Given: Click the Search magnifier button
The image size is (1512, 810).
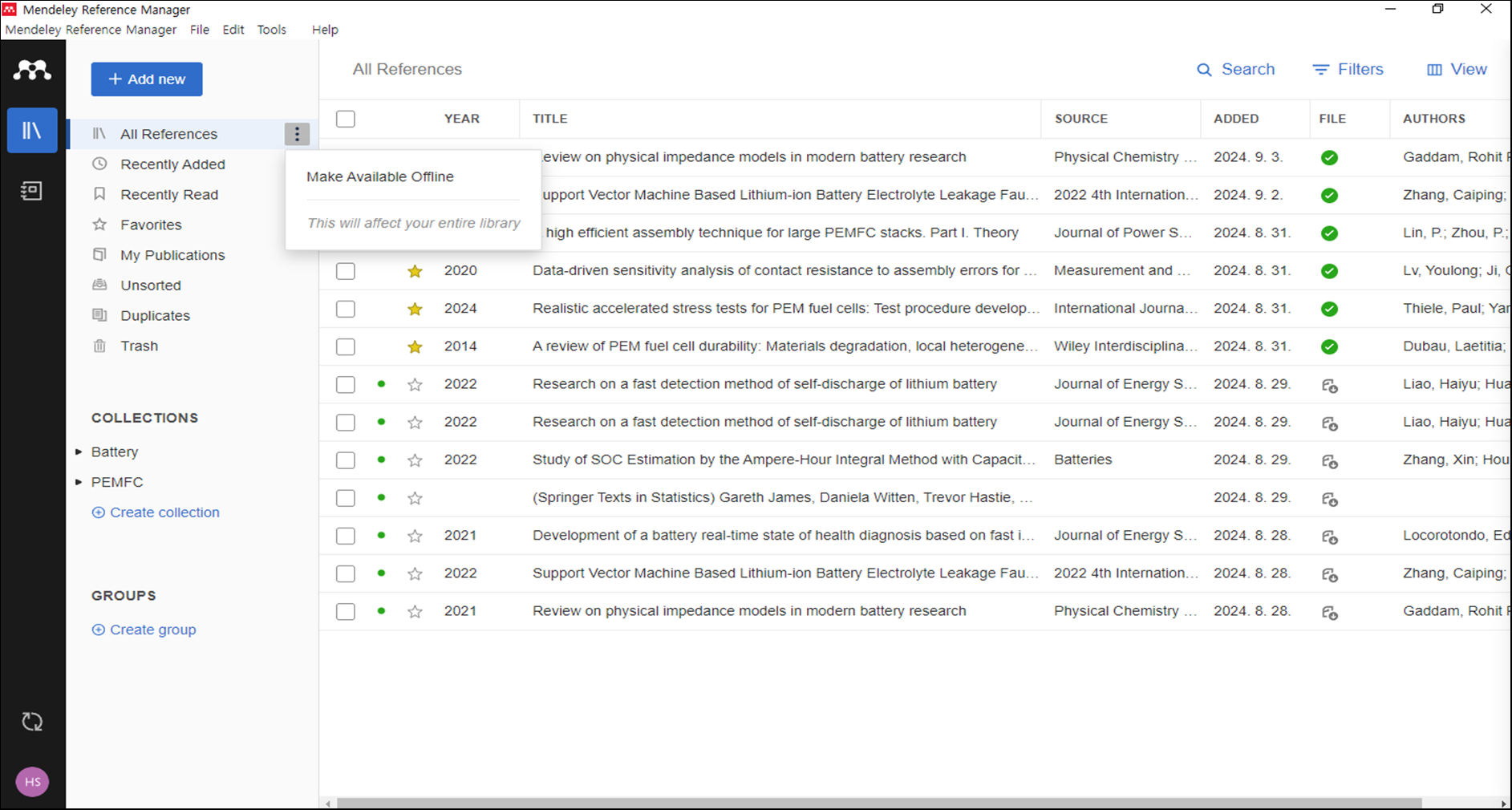Looking at the screenshot, I should point(1235,70).
